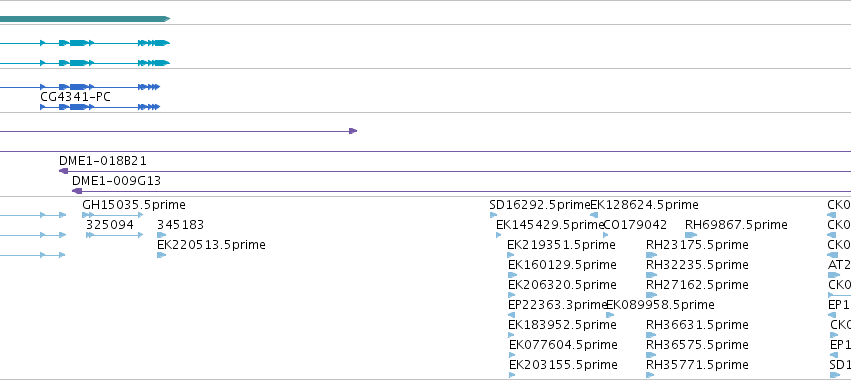The image size is (851, 380).
Task: Click the left arrowhead beneath the DME1-018B21 label
Action: 63,171
